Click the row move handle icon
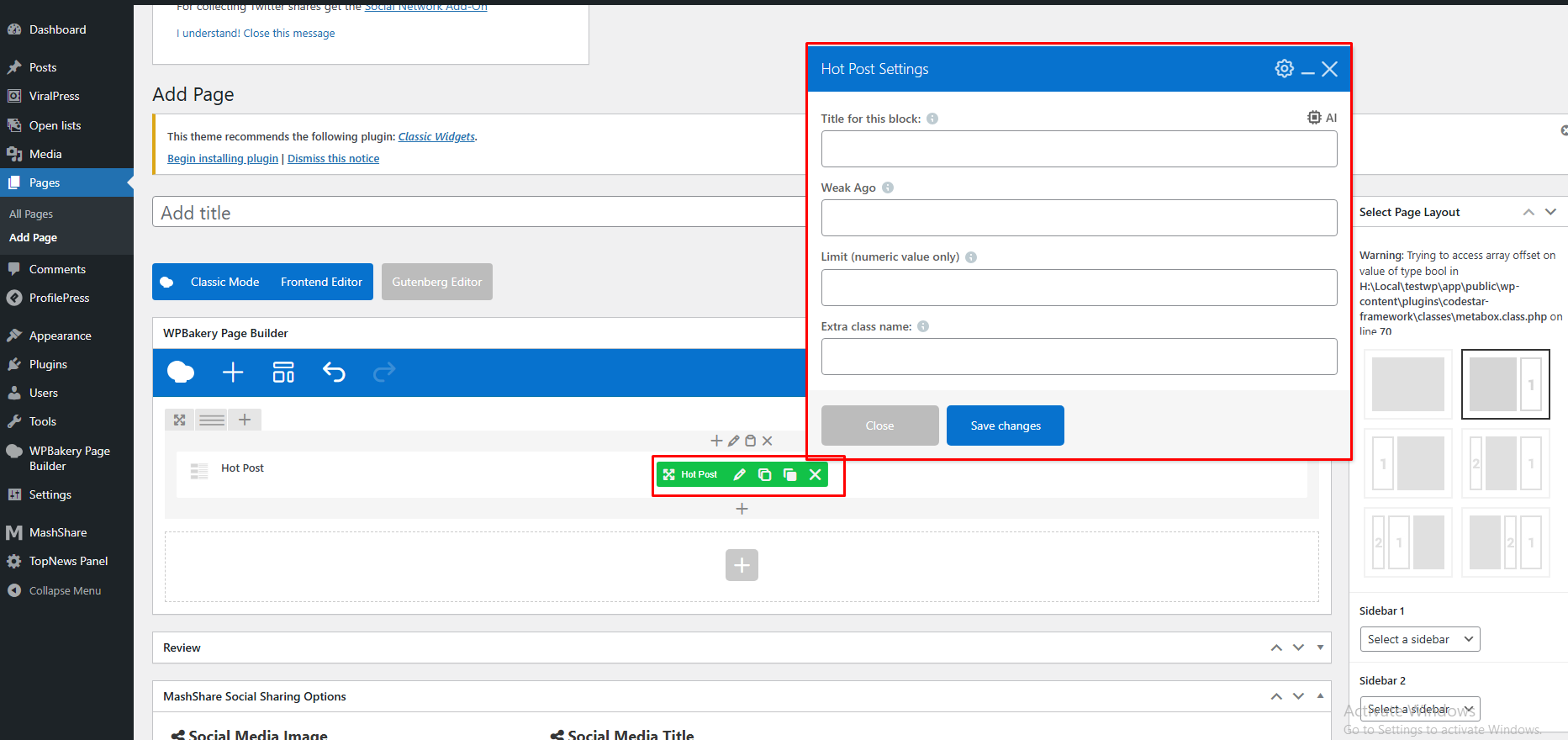Screen dimensions: 1568x740 179,420
